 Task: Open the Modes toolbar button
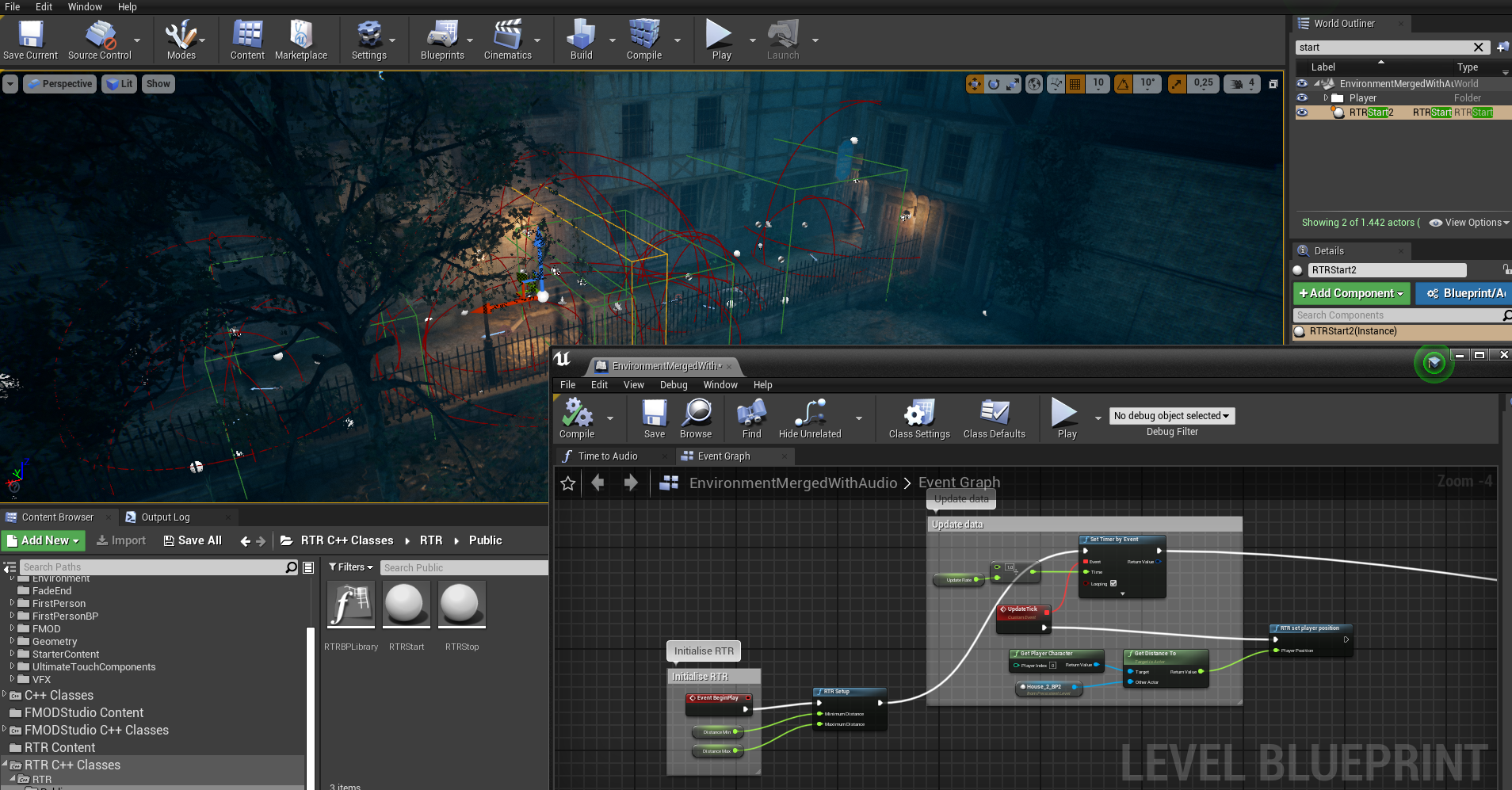pyautogui.click(x=181, y=40)
